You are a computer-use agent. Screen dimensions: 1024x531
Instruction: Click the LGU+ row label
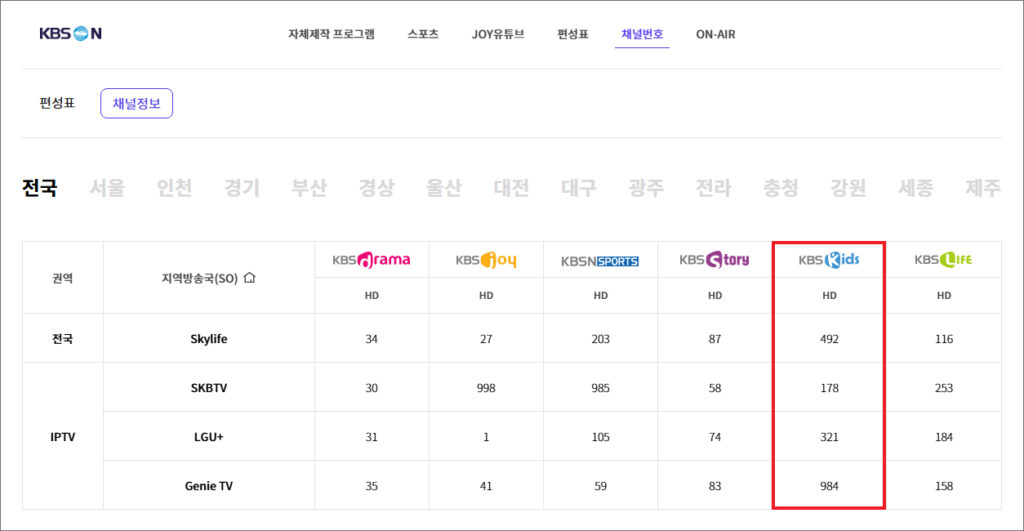[209, 436]
